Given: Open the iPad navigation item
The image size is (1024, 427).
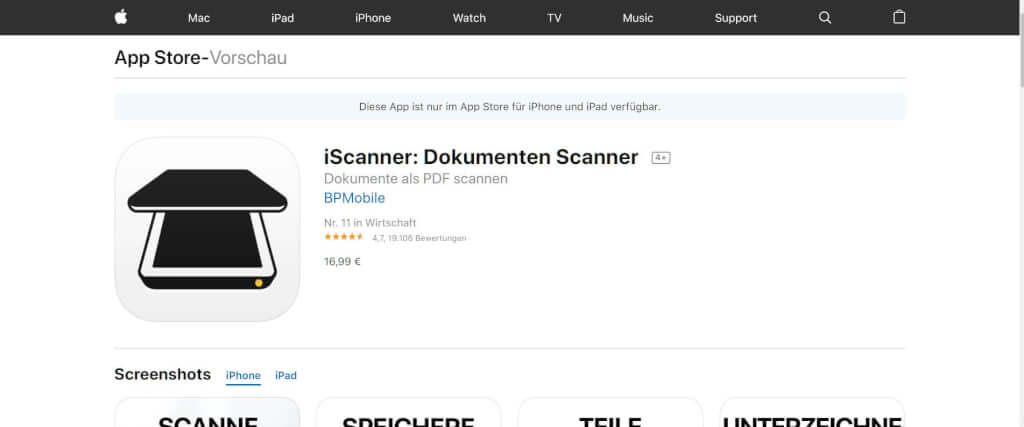Looking at the screenshot, I should 282,18.
